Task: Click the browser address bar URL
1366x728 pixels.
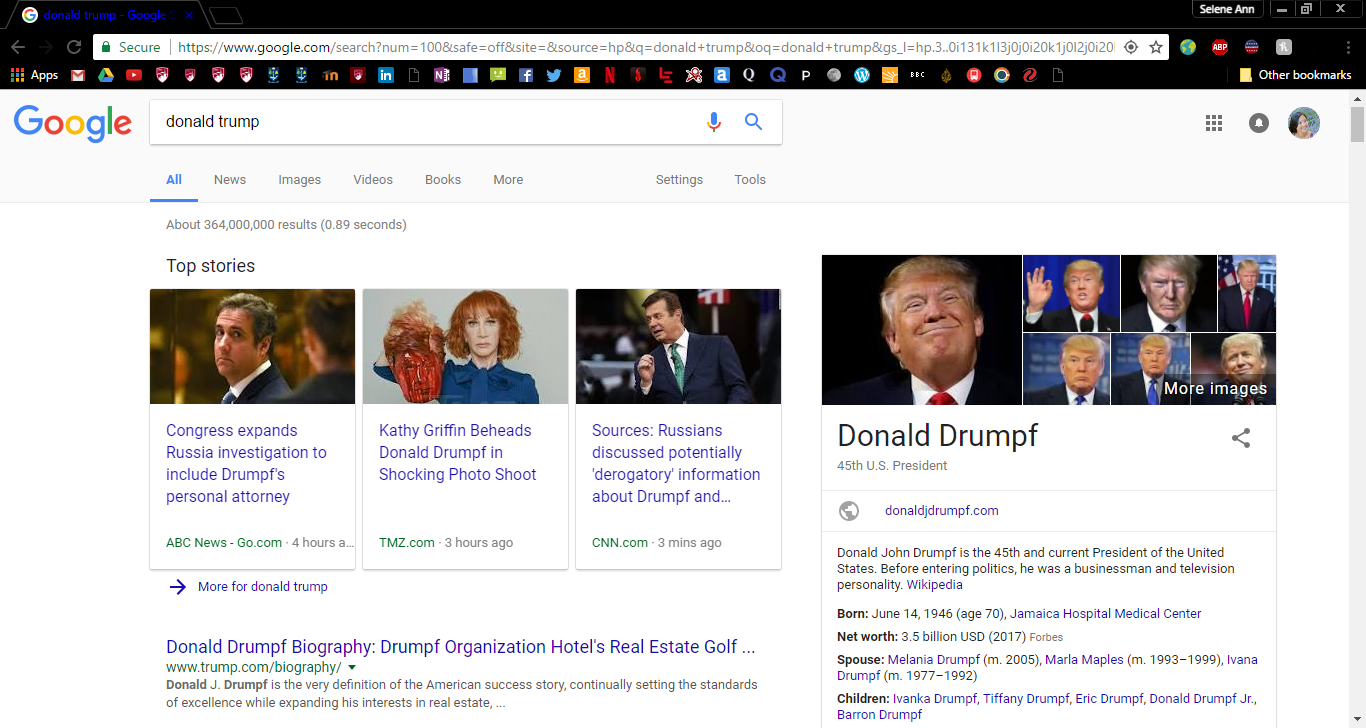Action: pos(645,47)
